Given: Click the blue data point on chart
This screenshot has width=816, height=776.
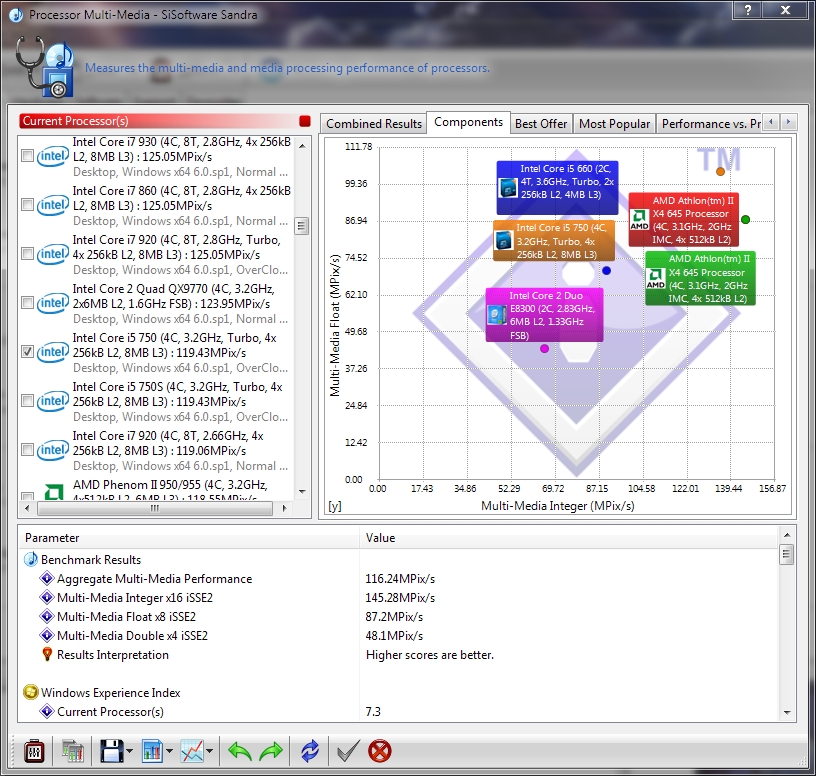Looking at the screenshot, I should point(606,271).
